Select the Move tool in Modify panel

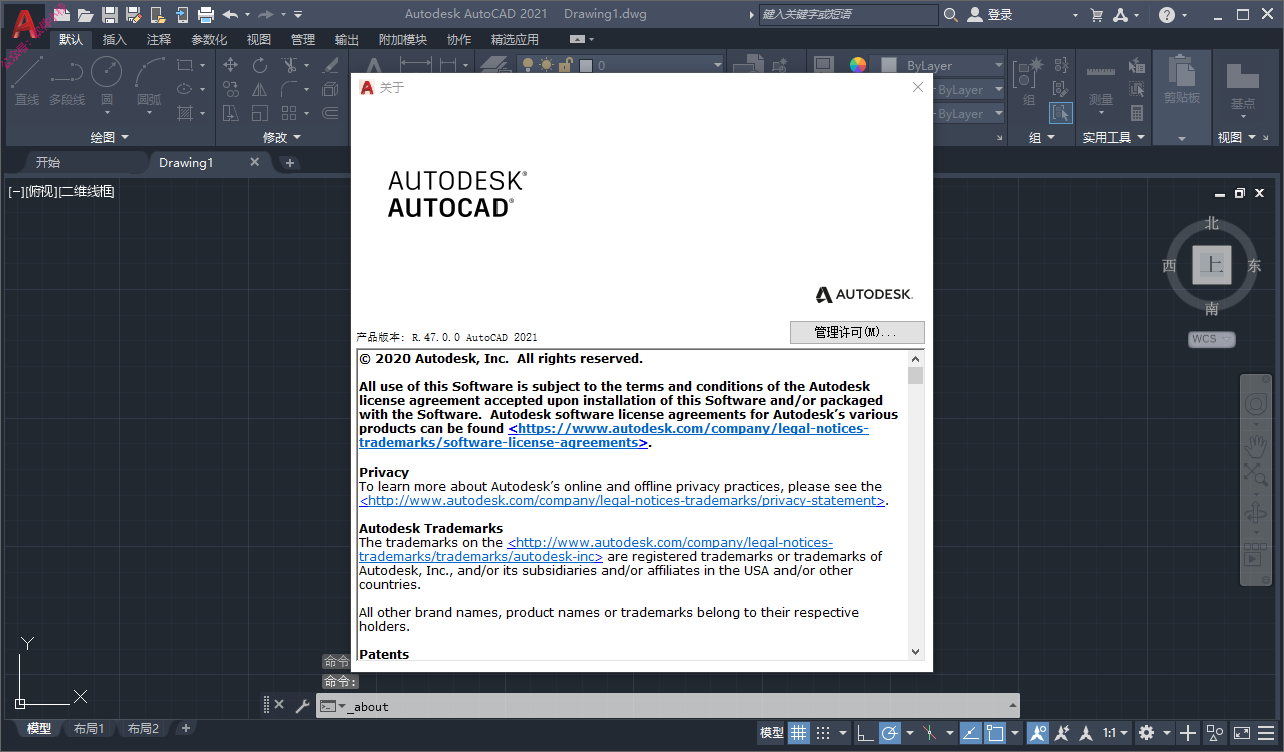pyautogui.click(x=230, y=65)
